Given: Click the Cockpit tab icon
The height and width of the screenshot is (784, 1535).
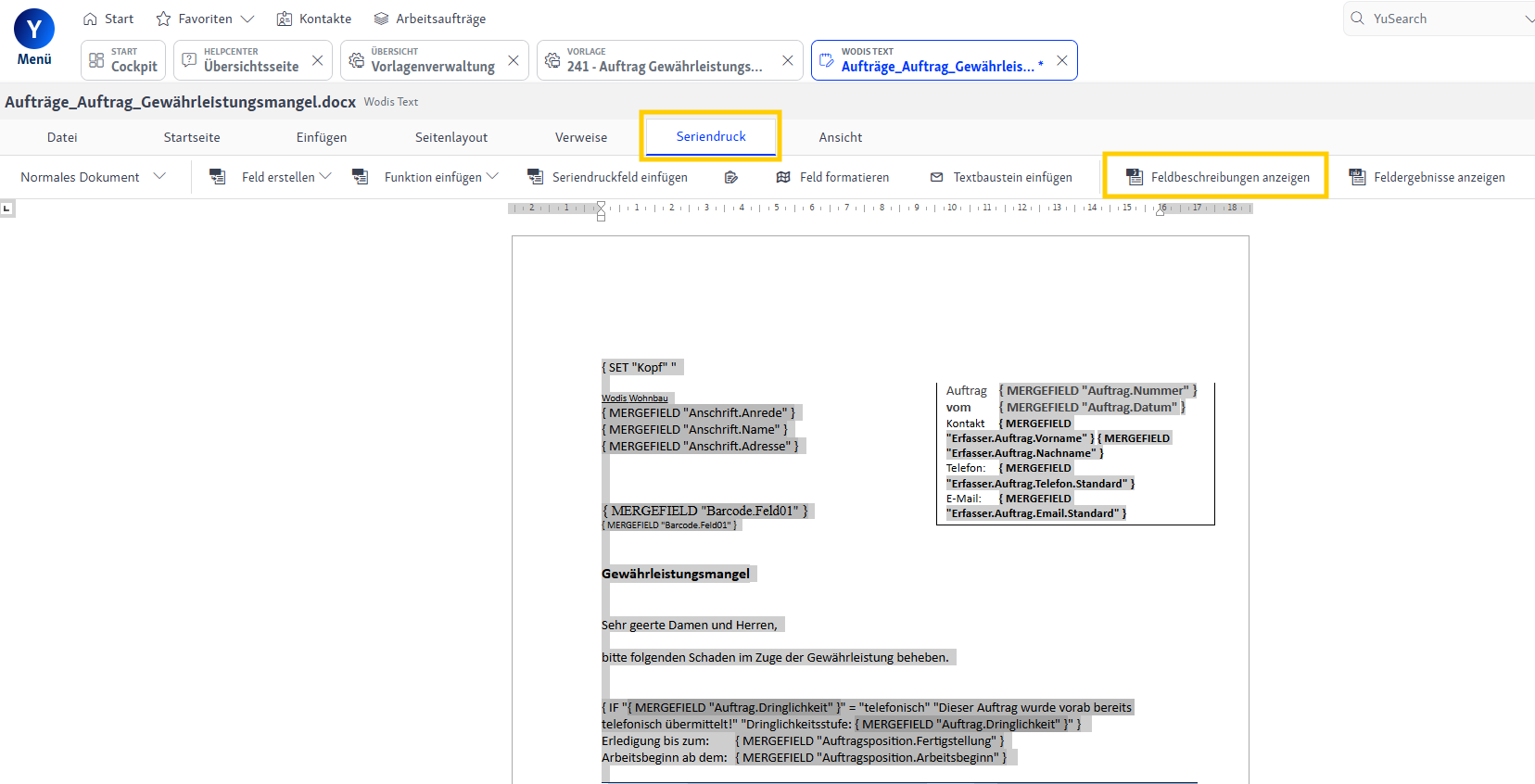Looking at the screenshot, I should tap(96, 60).
